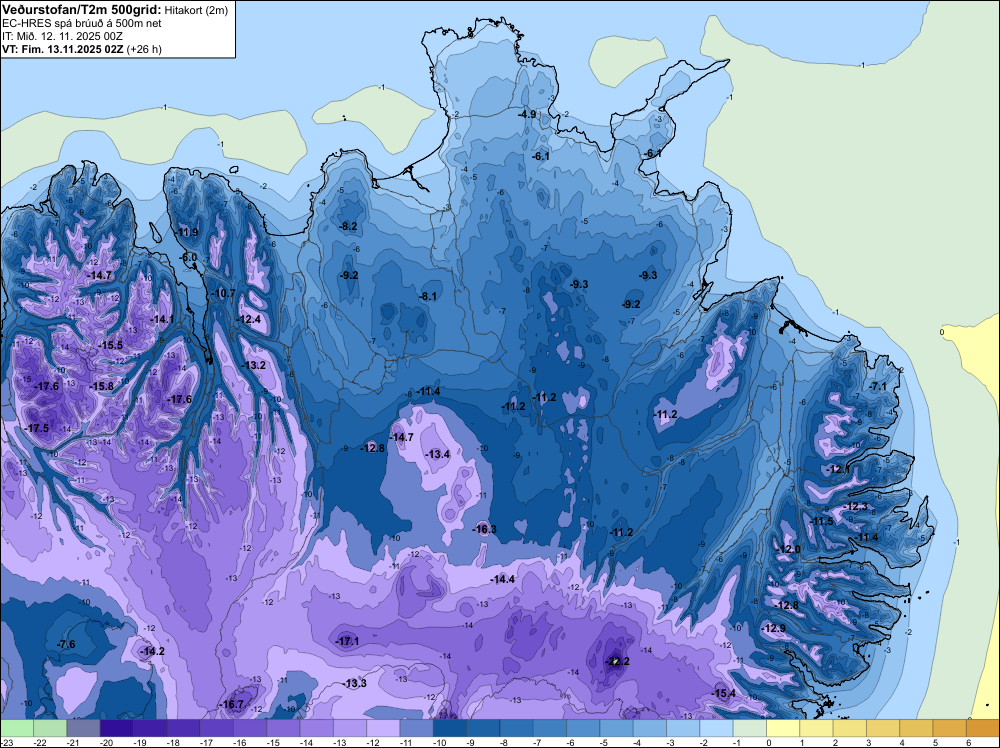This screenshot has height=748, width=1000.
Task: Click the -22.2 coldest temperature label
Action: tap(617, 661)
